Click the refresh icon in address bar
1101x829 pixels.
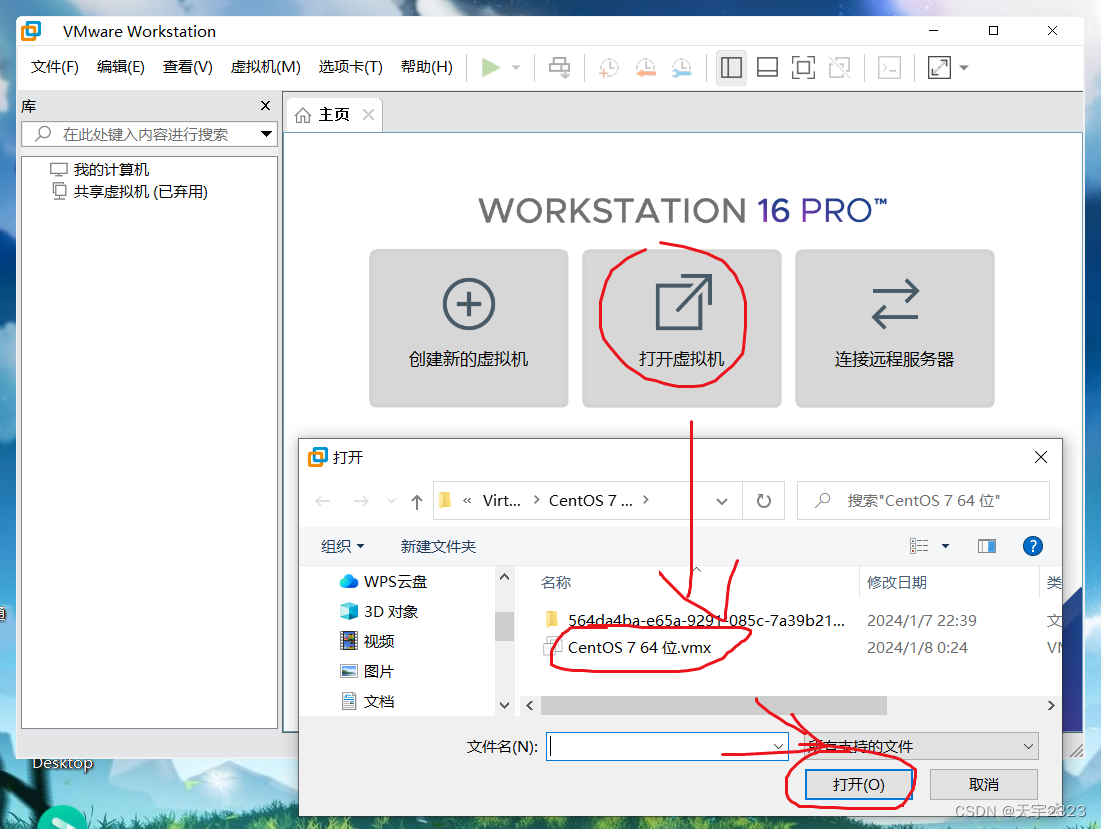(x=764, y=501)
